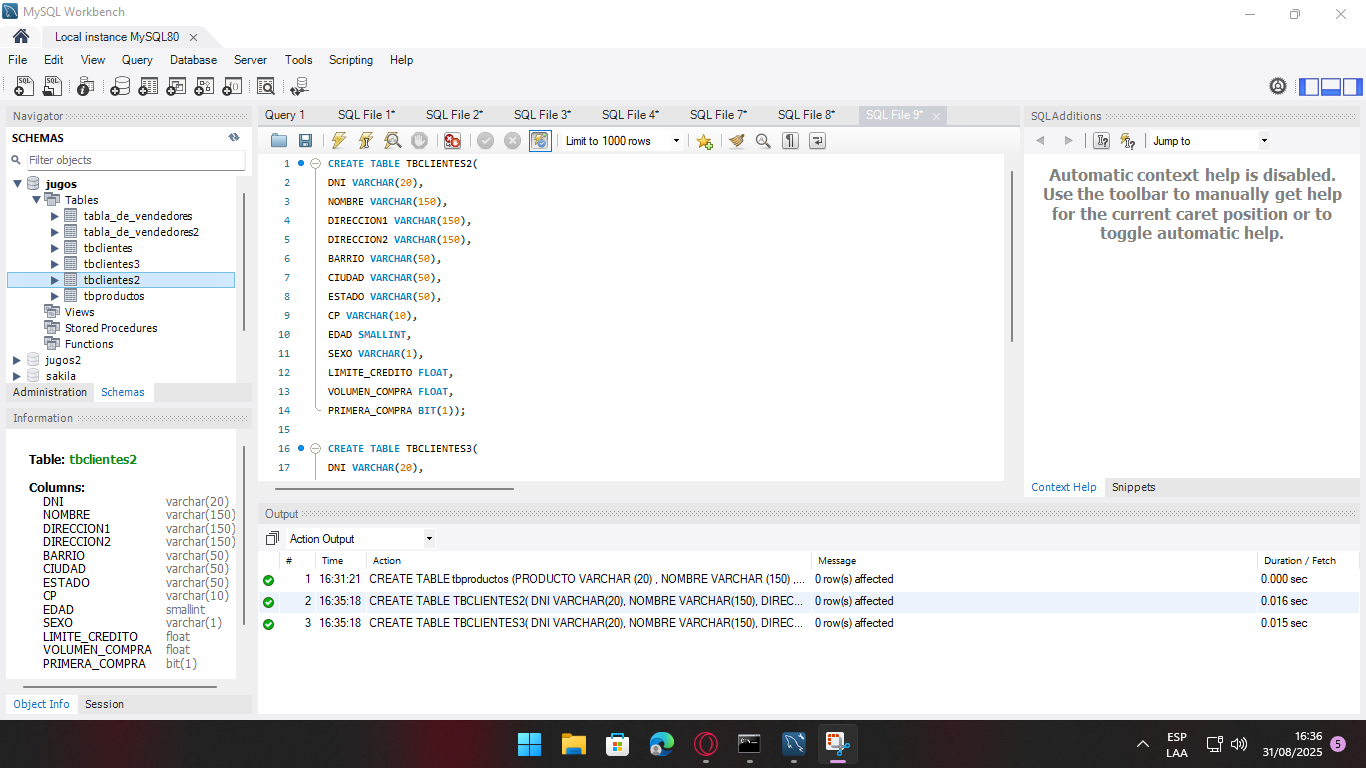Click the explain execution plan icon

393,141
